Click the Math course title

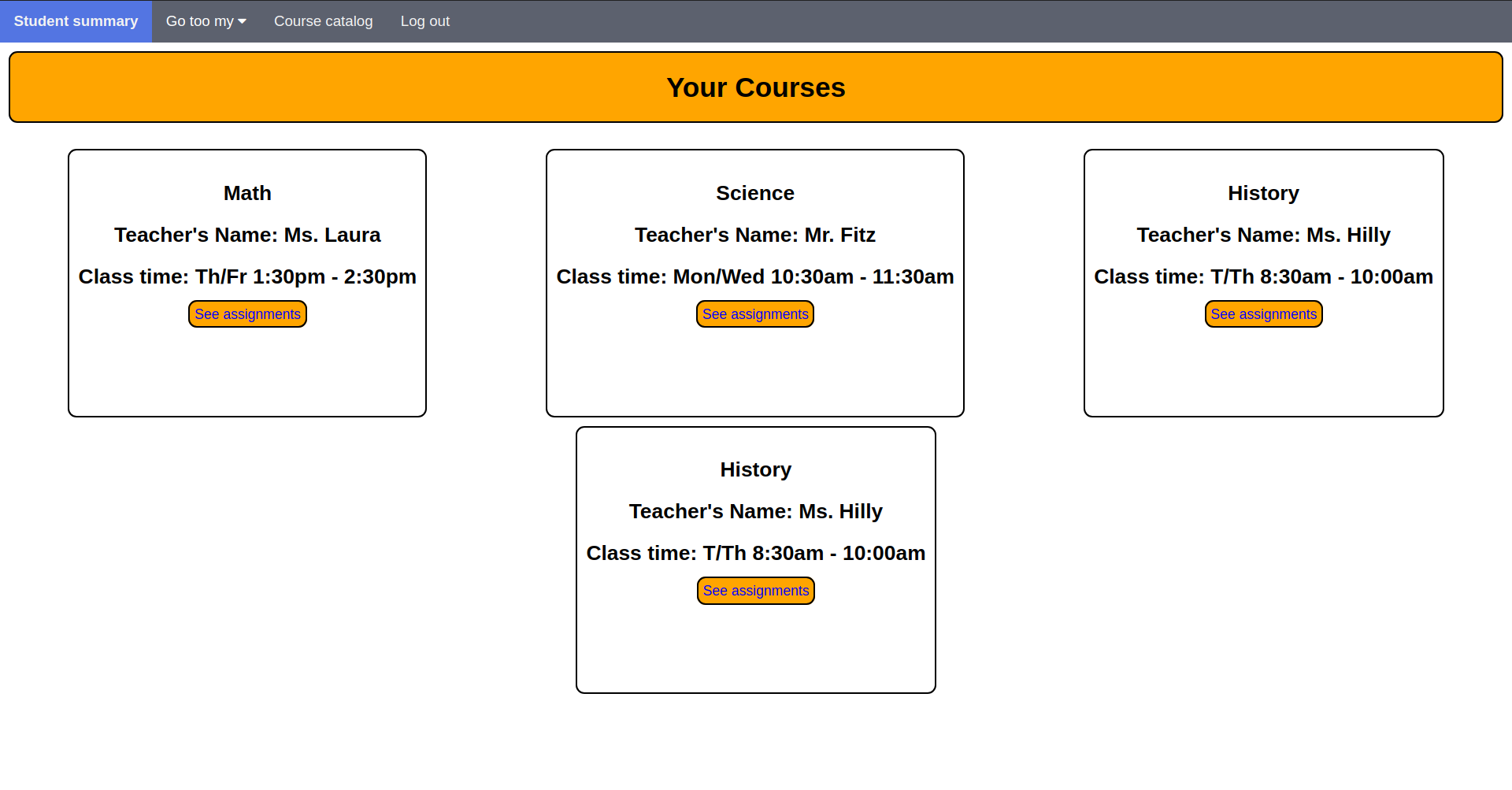click(246, 193)
